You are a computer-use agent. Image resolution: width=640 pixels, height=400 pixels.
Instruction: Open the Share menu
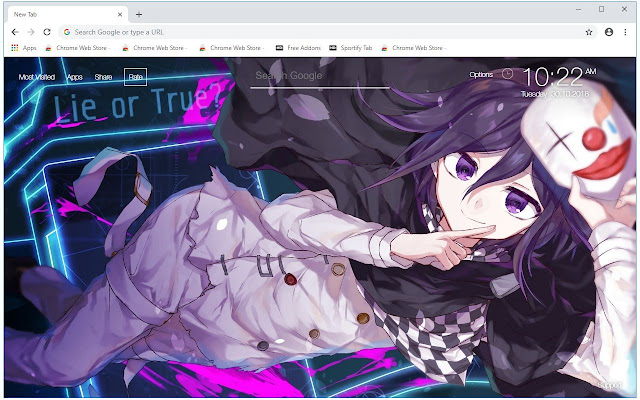click(x=103, y=77)
